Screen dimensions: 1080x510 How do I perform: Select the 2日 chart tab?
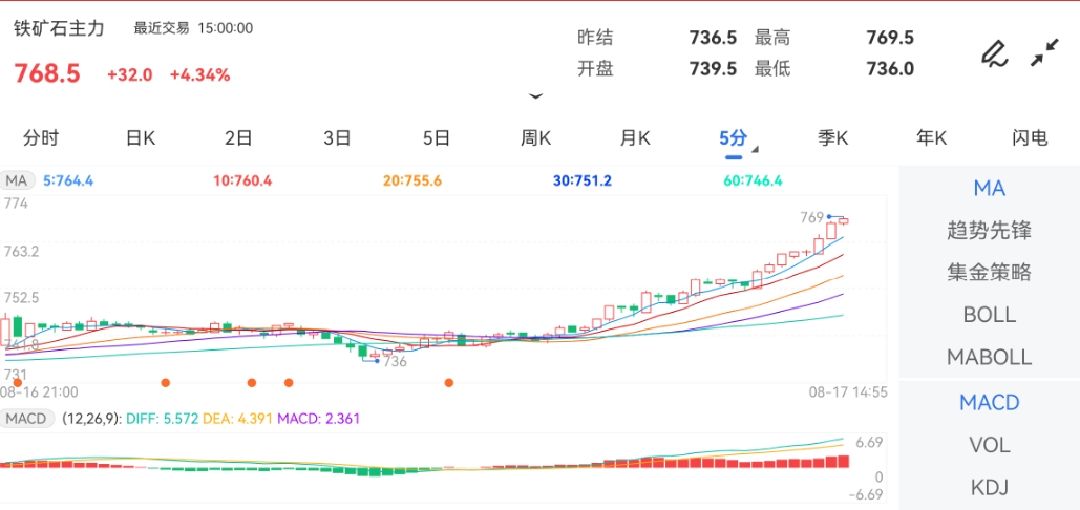[x=238, y=139]
